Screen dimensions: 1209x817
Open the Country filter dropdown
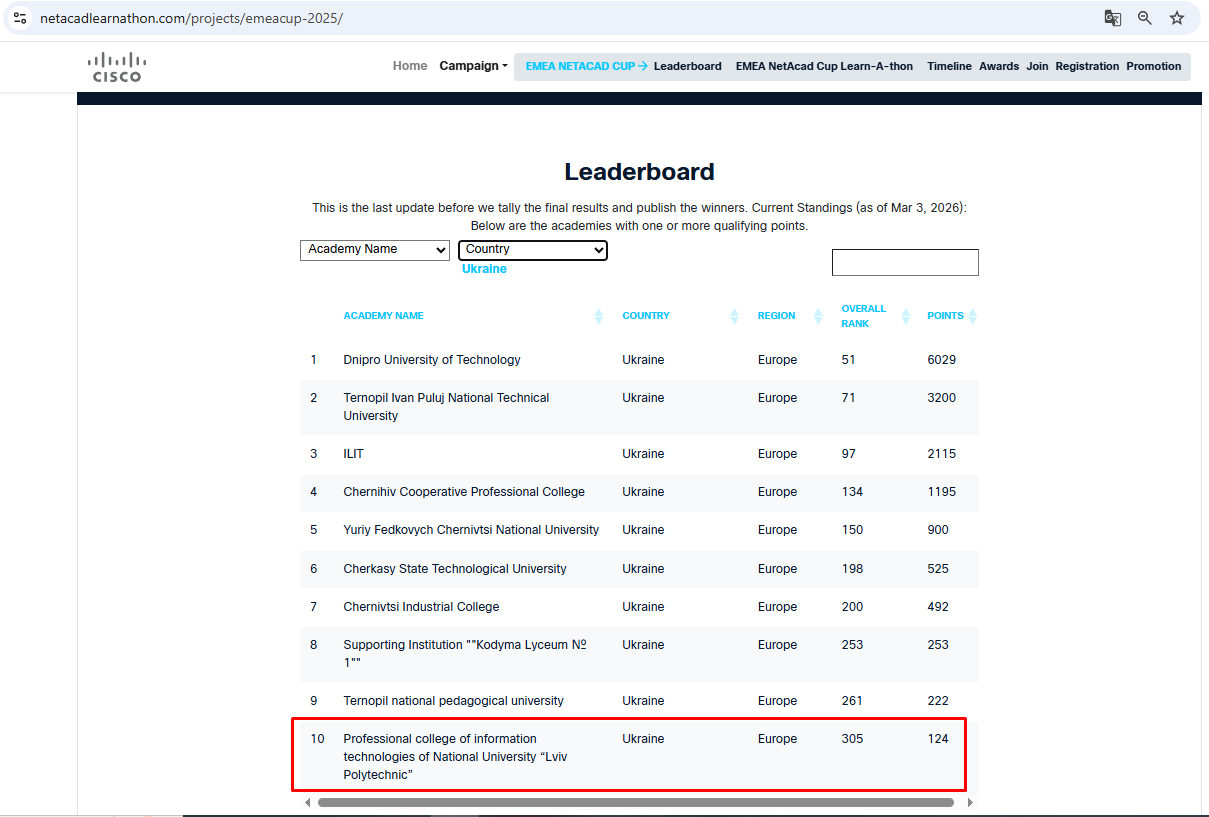point(533,250)
